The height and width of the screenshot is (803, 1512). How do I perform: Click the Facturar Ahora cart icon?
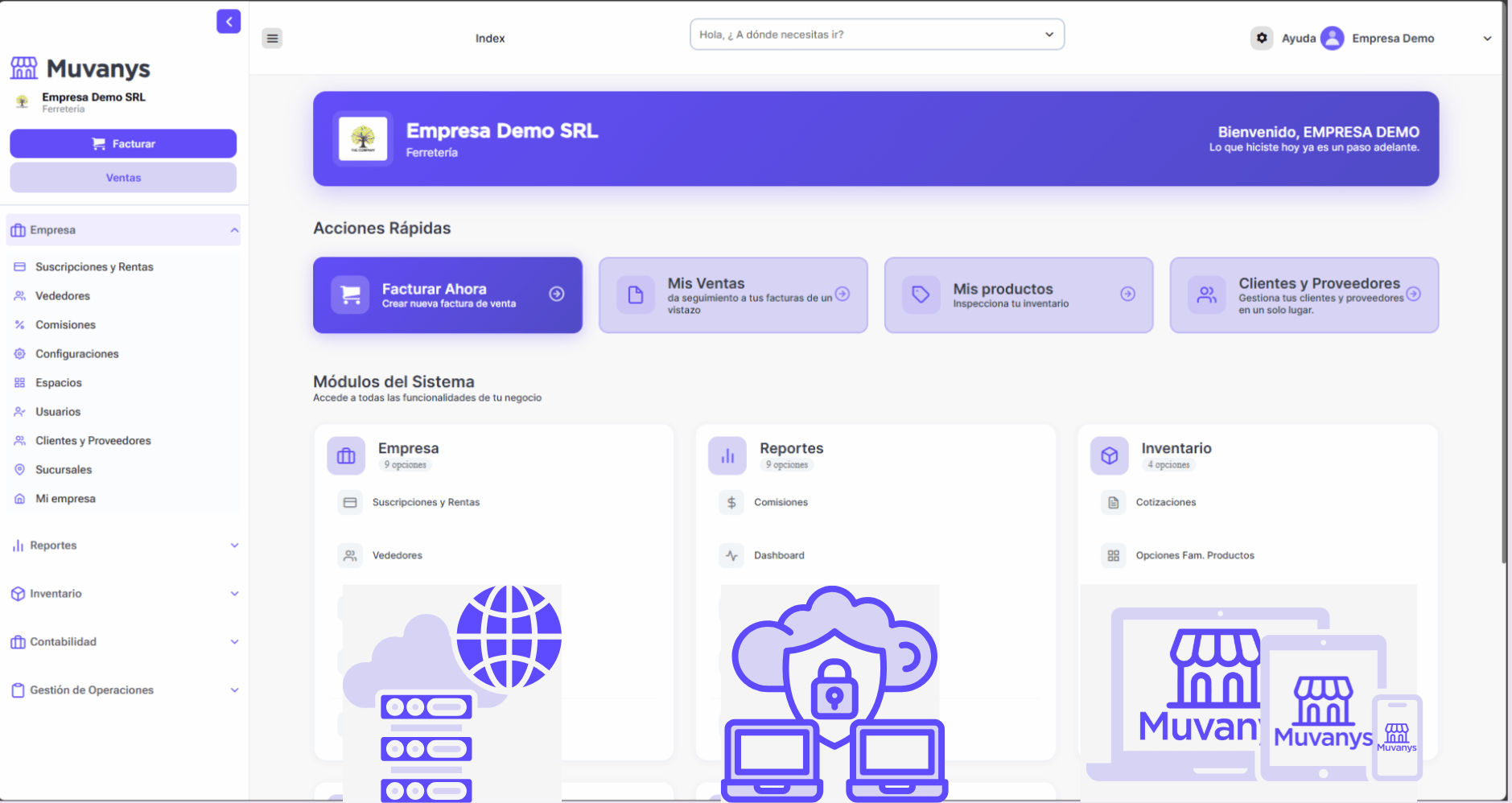(x=350, y=294)
